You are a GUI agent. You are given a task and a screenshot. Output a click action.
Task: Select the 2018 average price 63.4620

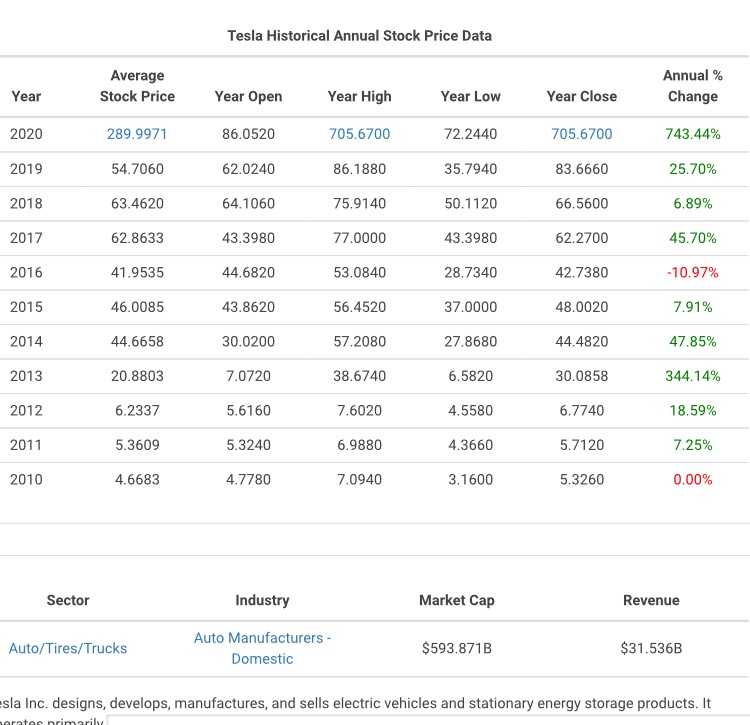coord(137,203)
